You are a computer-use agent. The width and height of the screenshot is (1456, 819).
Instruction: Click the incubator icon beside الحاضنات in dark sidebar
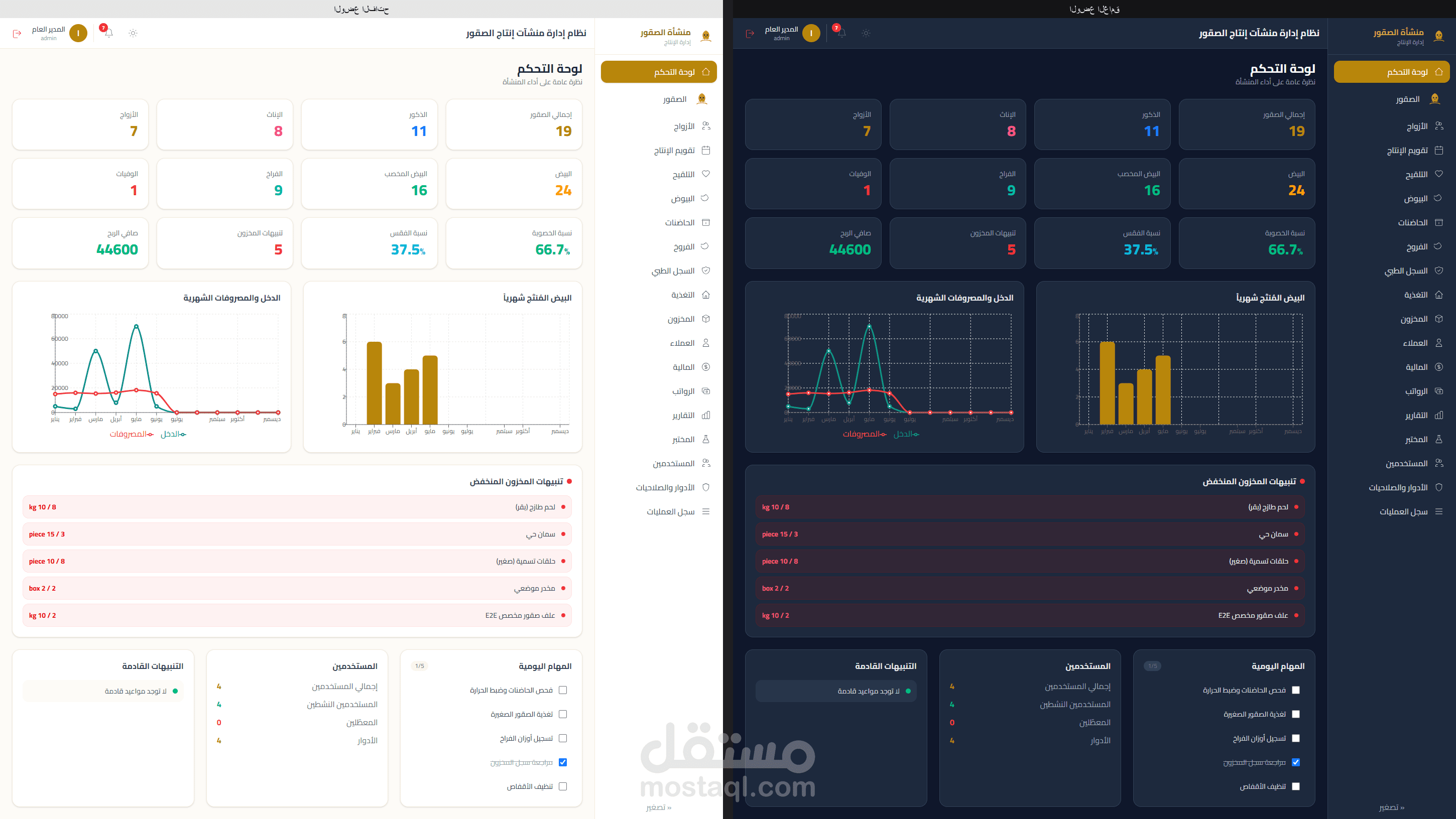click(1438, 222)
